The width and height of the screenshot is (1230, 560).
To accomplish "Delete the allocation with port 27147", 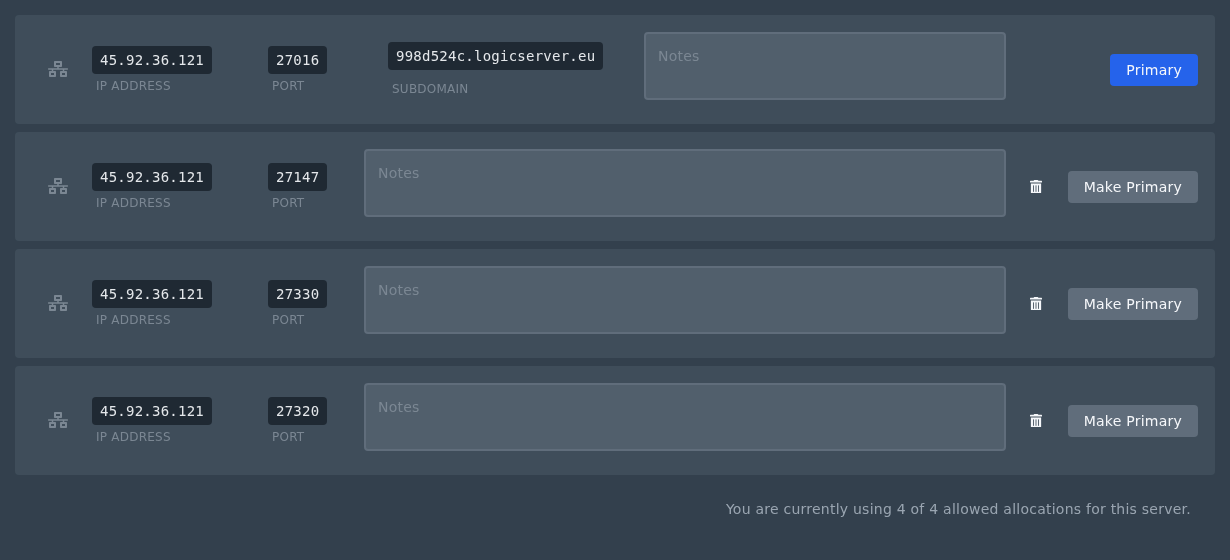I will point(1036,187).
